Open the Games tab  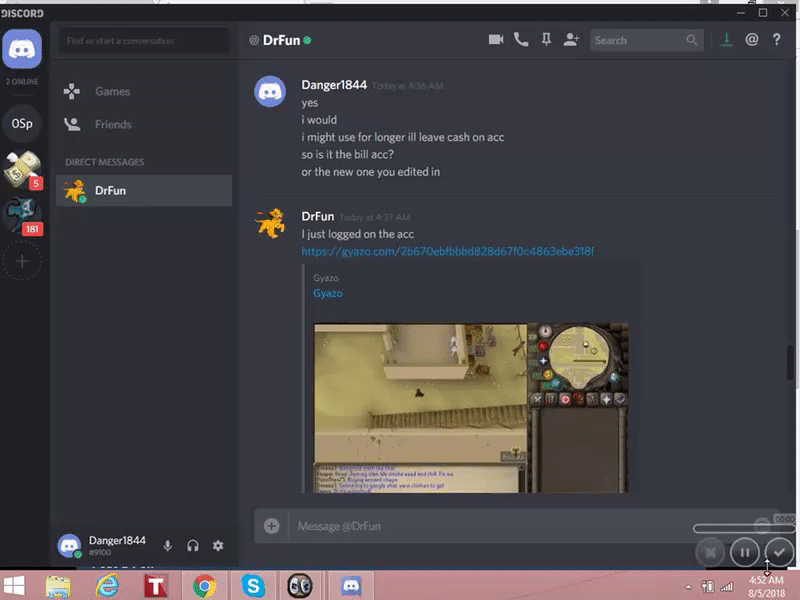click(x=144, y=92)
